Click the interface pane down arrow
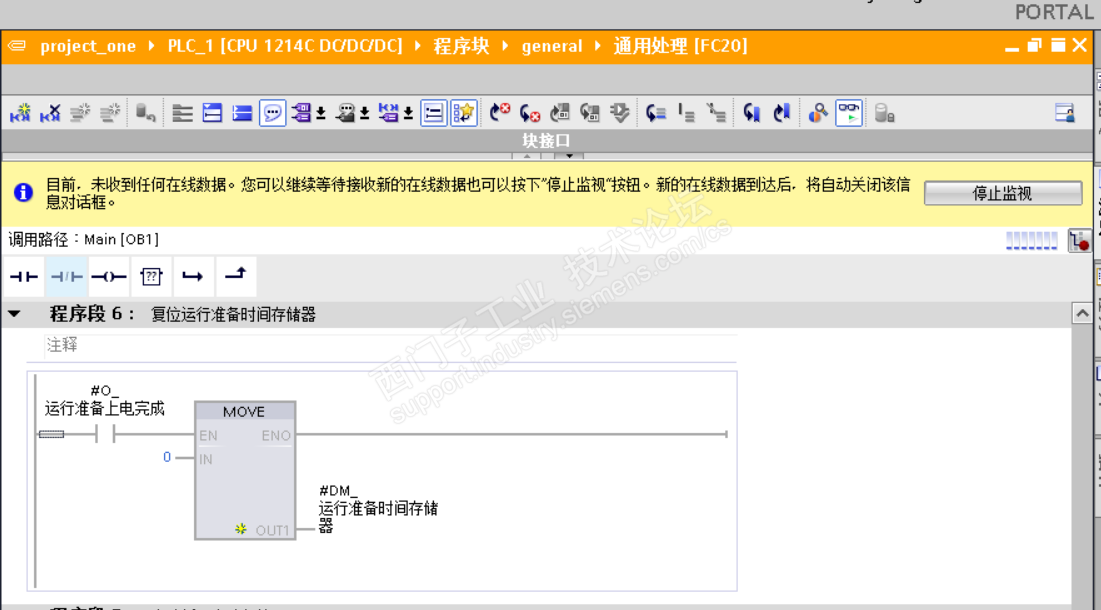 coord(569,157)
